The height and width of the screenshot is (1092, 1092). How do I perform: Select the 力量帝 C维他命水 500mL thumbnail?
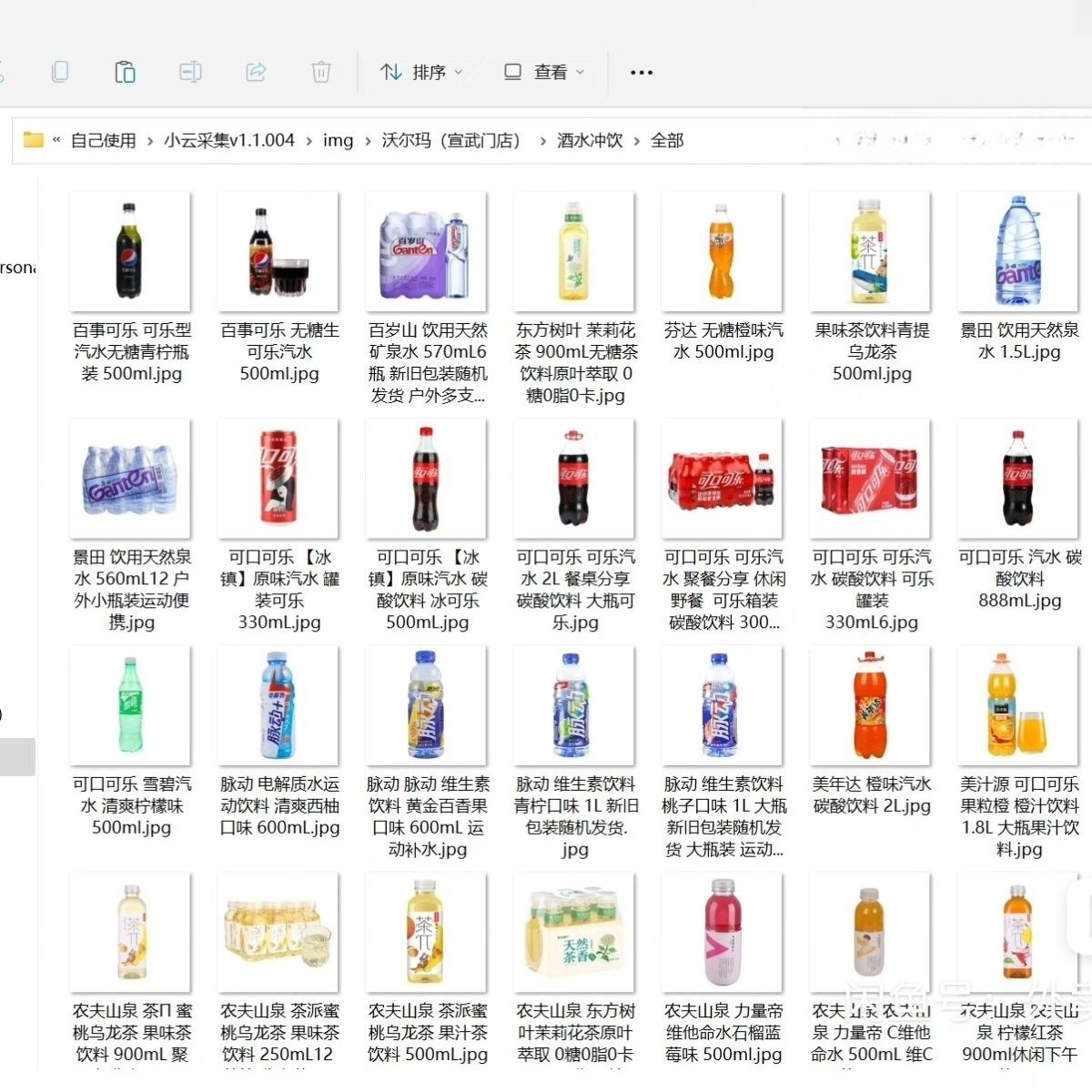pos(870,932)
